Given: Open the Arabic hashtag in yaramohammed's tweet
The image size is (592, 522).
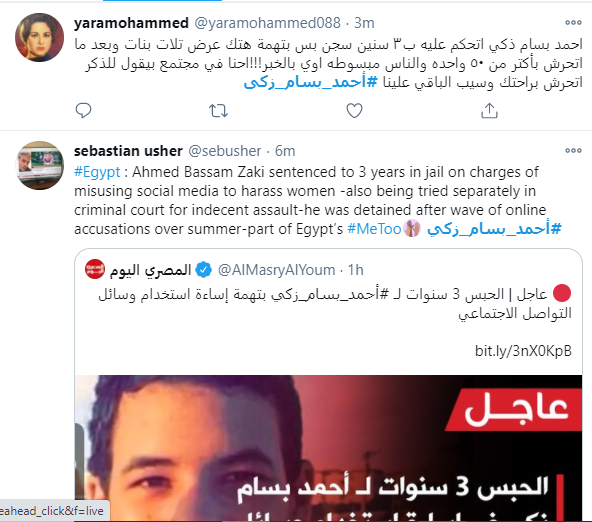Looking at the screenshot, I should (x=310, y=82).
